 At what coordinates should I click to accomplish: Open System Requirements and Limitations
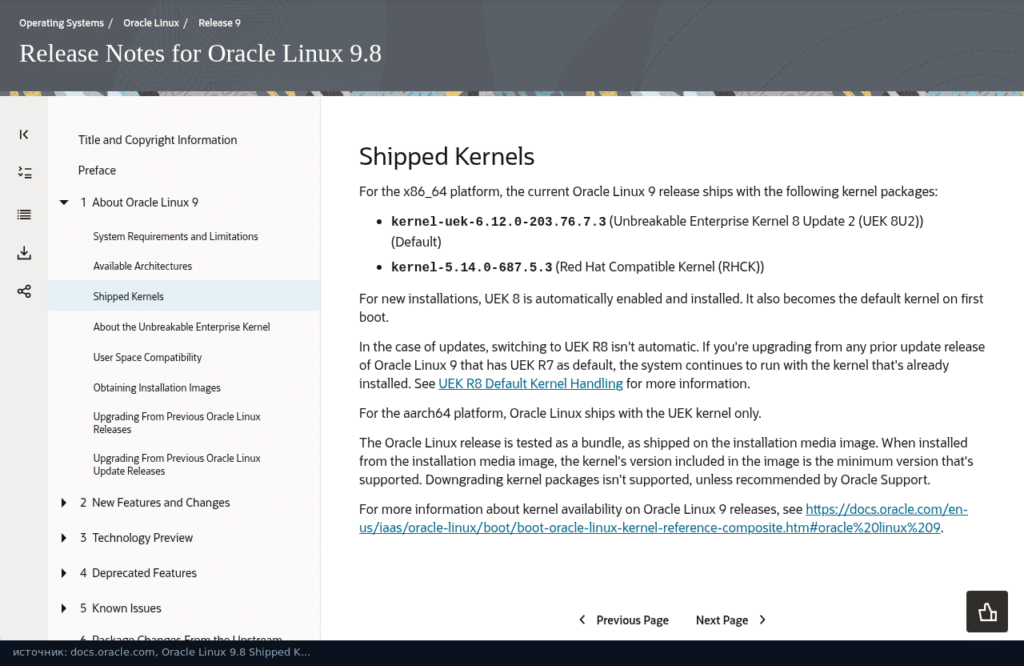point(175,236)
